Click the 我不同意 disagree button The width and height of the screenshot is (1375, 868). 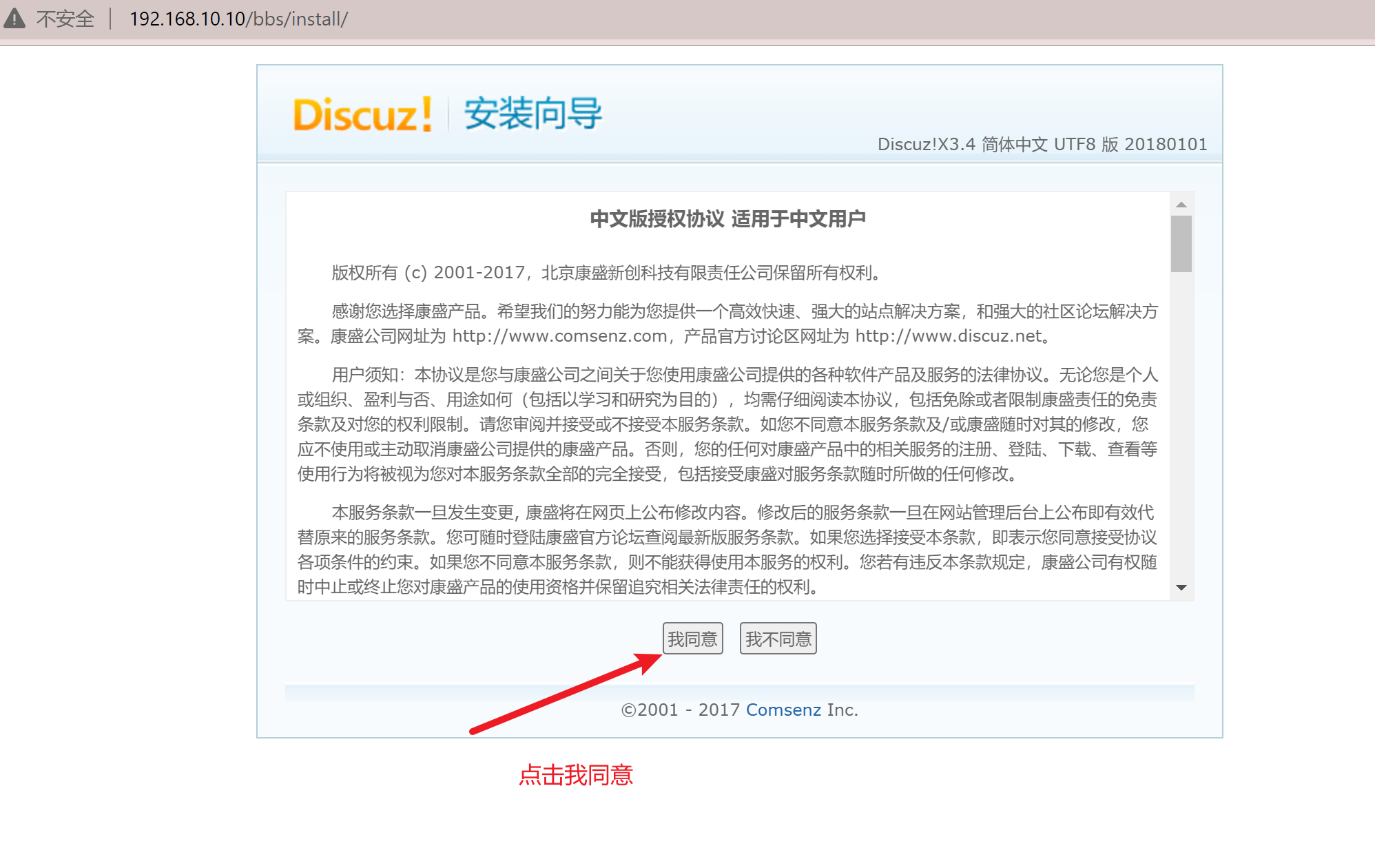pos(778,639)
